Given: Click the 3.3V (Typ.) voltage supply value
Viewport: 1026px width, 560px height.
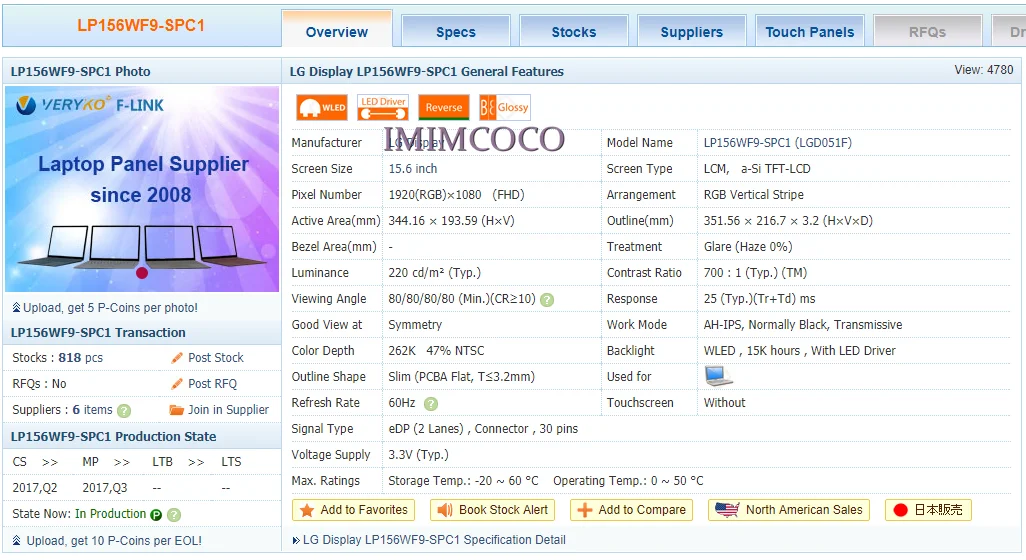Looking at the screenshot, I should point(419,455).
